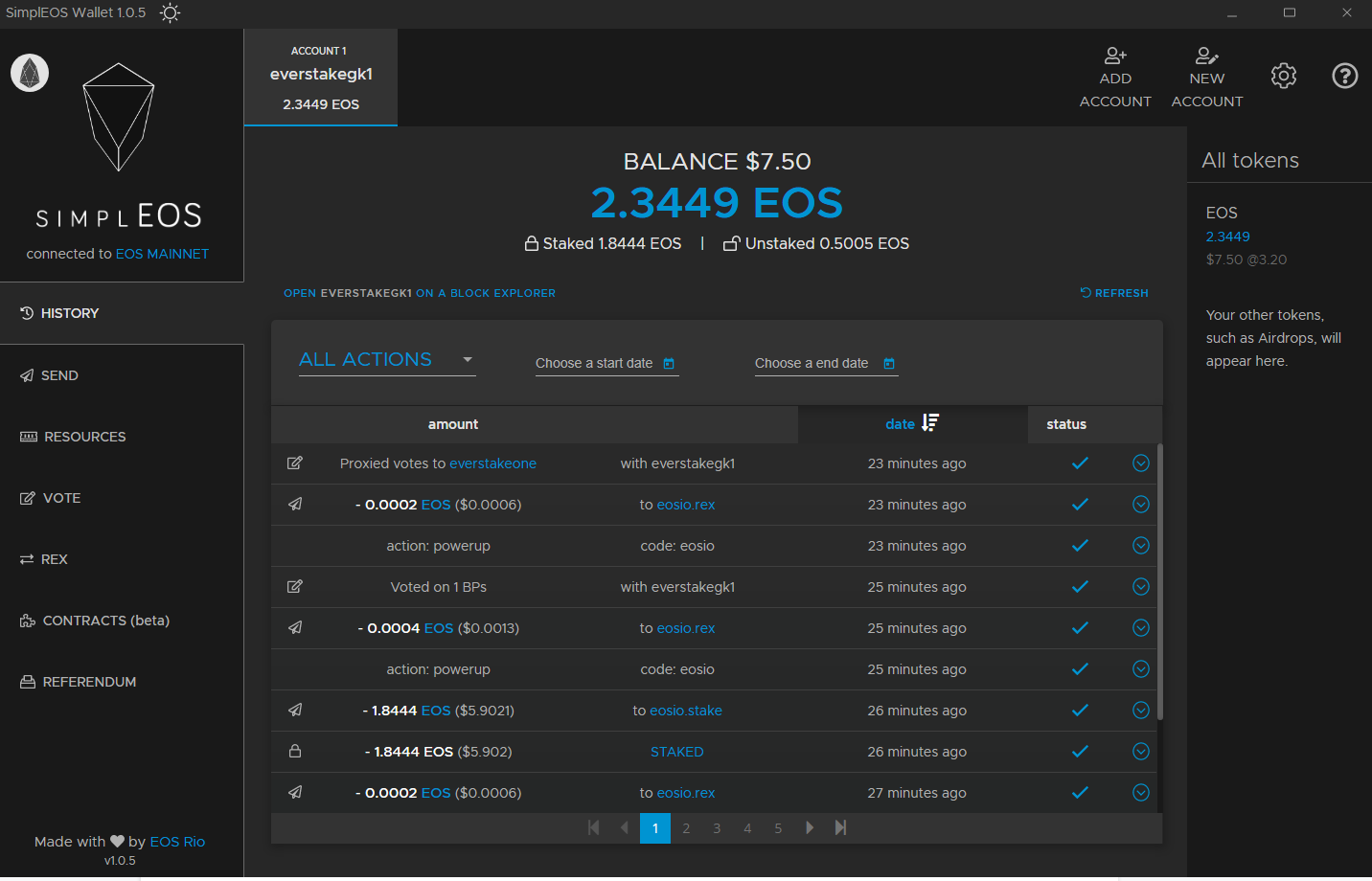1372x881 pixels.
Task: Click the Staked 1.8444 EOS label
Action: [604, 243]
